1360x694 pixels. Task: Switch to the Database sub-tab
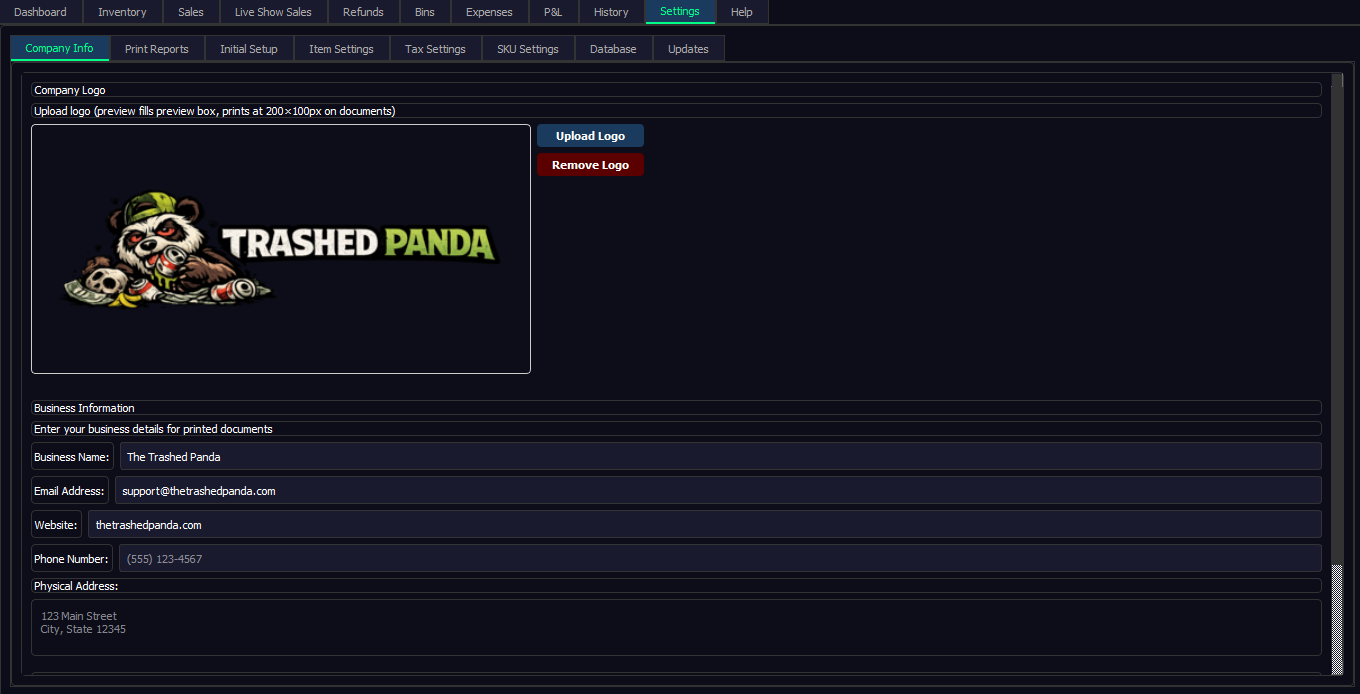click(x=613, y=49)
